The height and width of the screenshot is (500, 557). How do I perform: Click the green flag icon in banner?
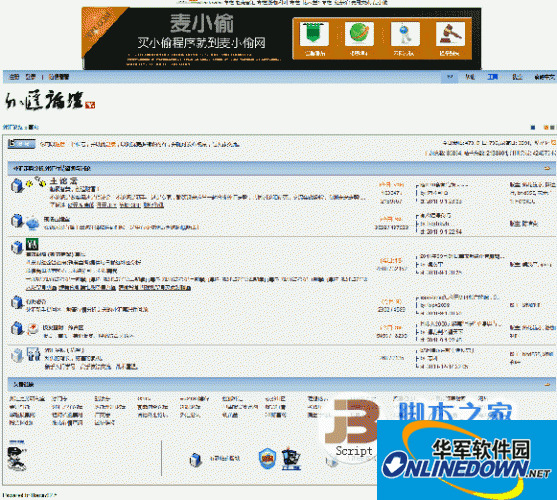(x=314, y=34)
